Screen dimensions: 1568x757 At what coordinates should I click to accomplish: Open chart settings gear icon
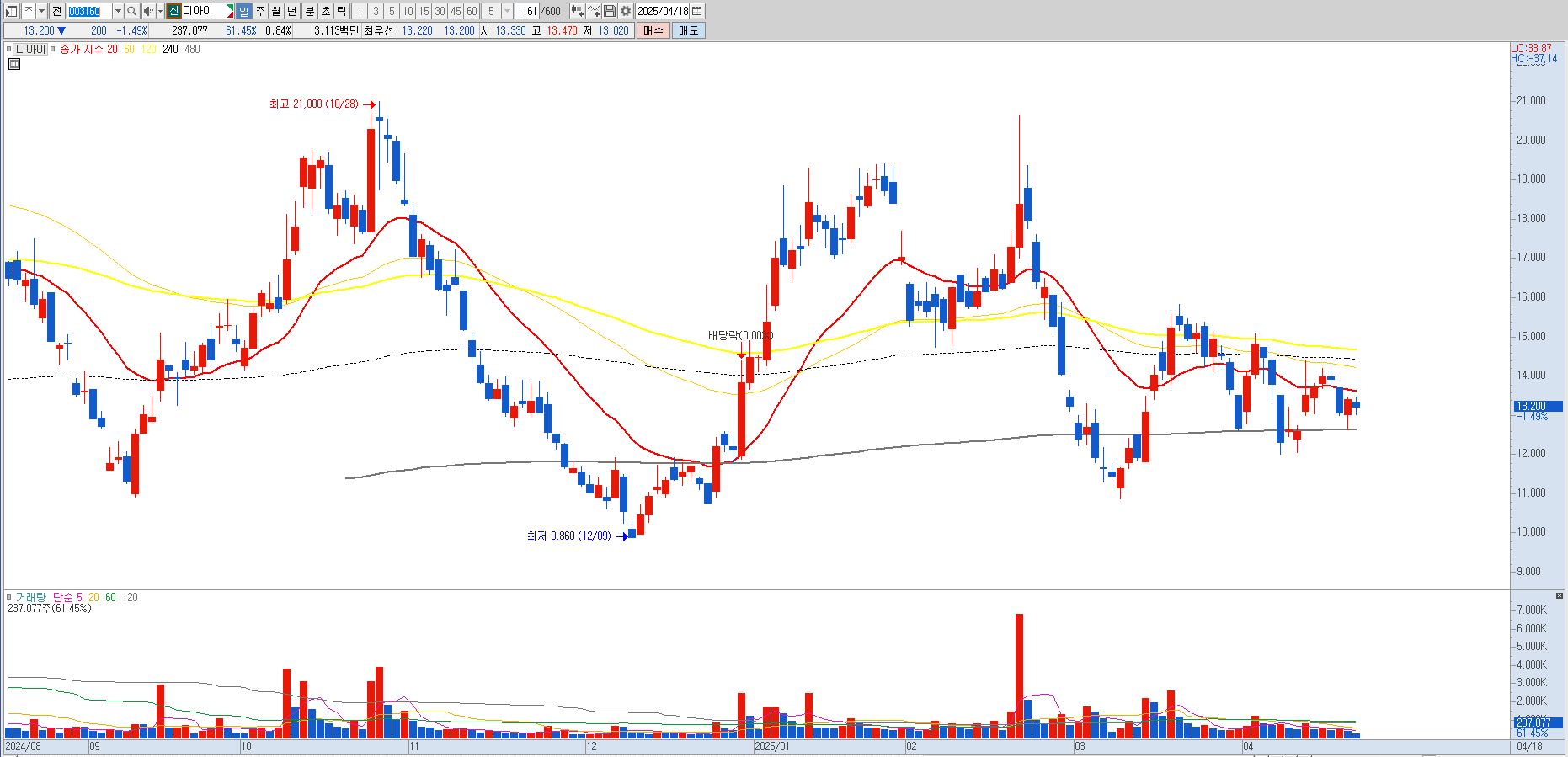626,11
